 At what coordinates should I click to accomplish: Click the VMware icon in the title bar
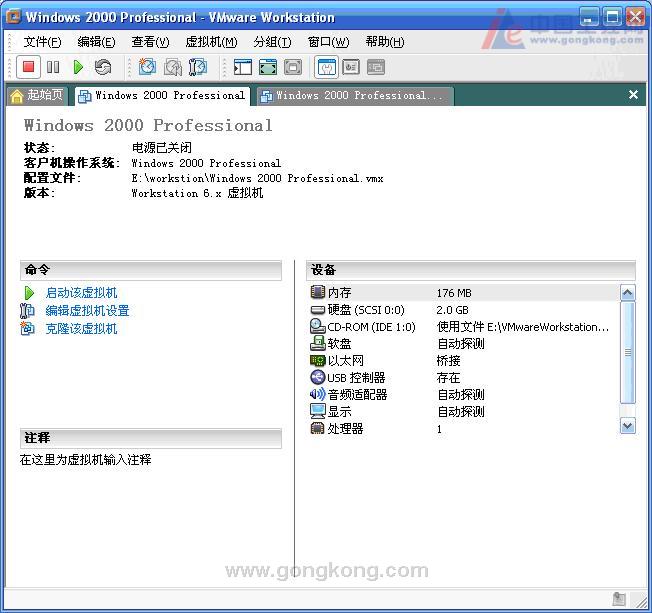tap(13, 17)
